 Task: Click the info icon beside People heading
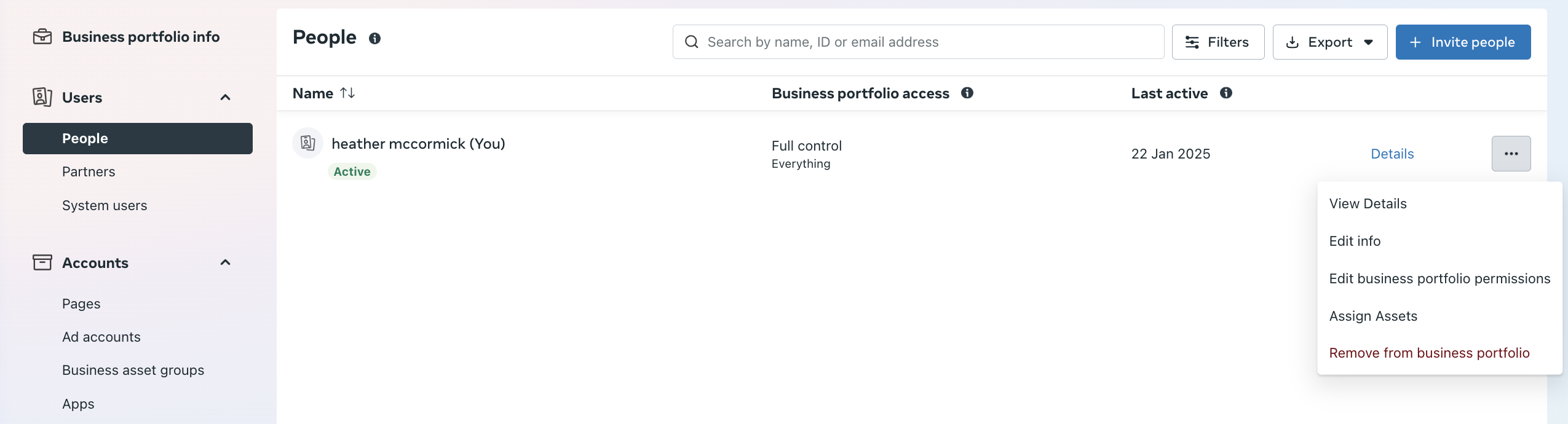pyautogui.click(x=374, y=39)
